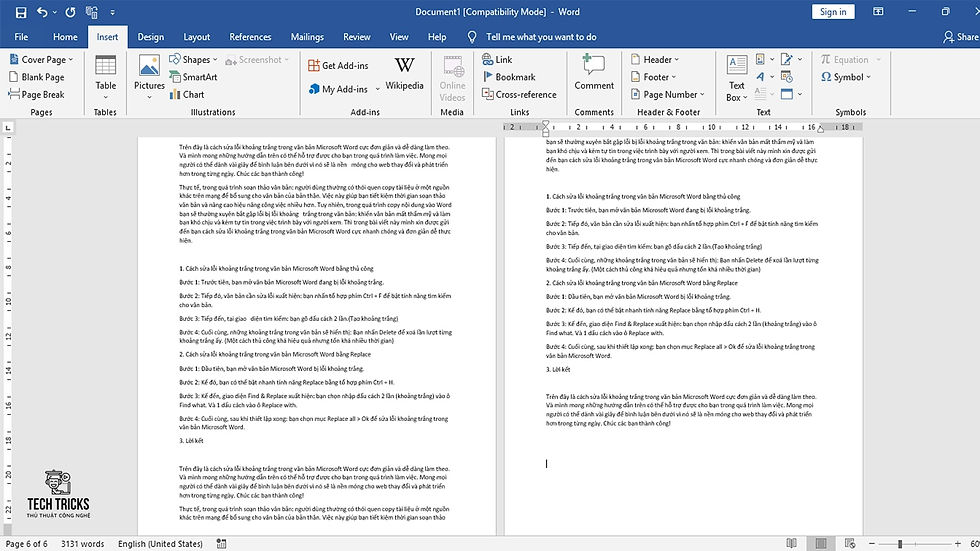Click the Share button
980x551 pixels.
pyautogui.click(x=961, y=37)
